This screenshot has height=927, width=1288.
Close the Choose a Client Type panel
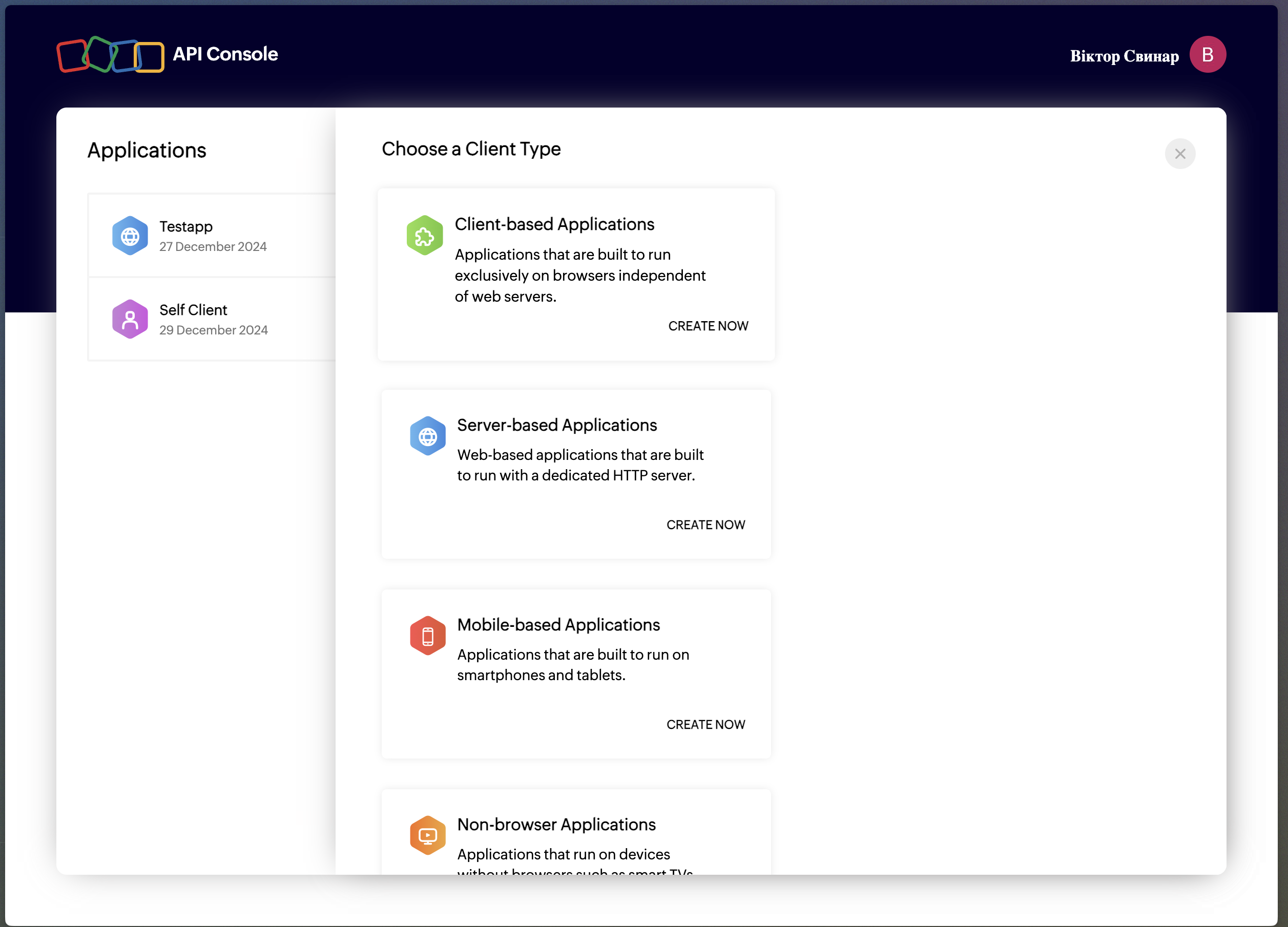click(x=1179, y=154)
